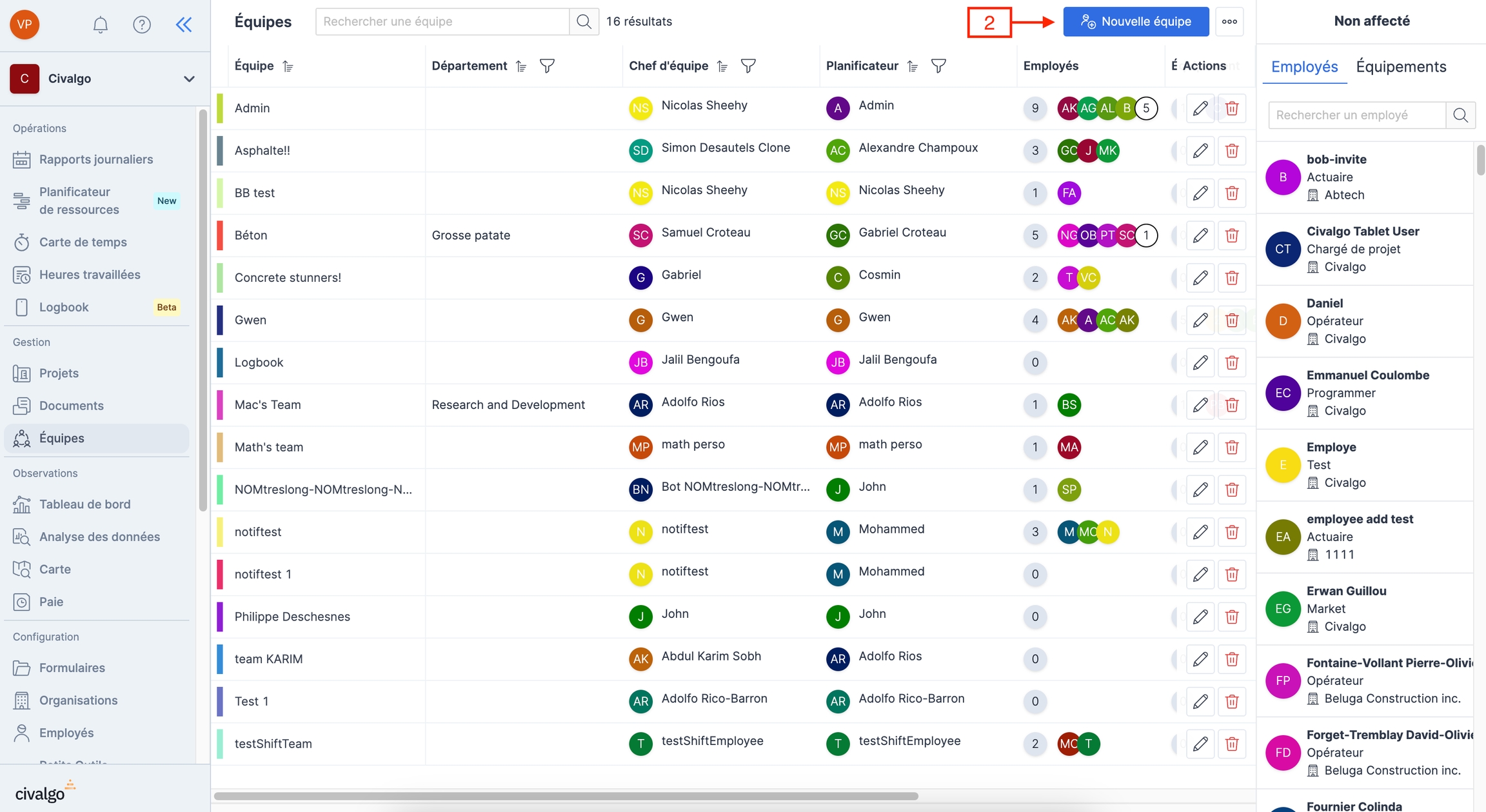1486x812 pixels.
Task: Expand the Civalgo organisation dropdown
Action: pyautogui.click(x=188, y=79)
